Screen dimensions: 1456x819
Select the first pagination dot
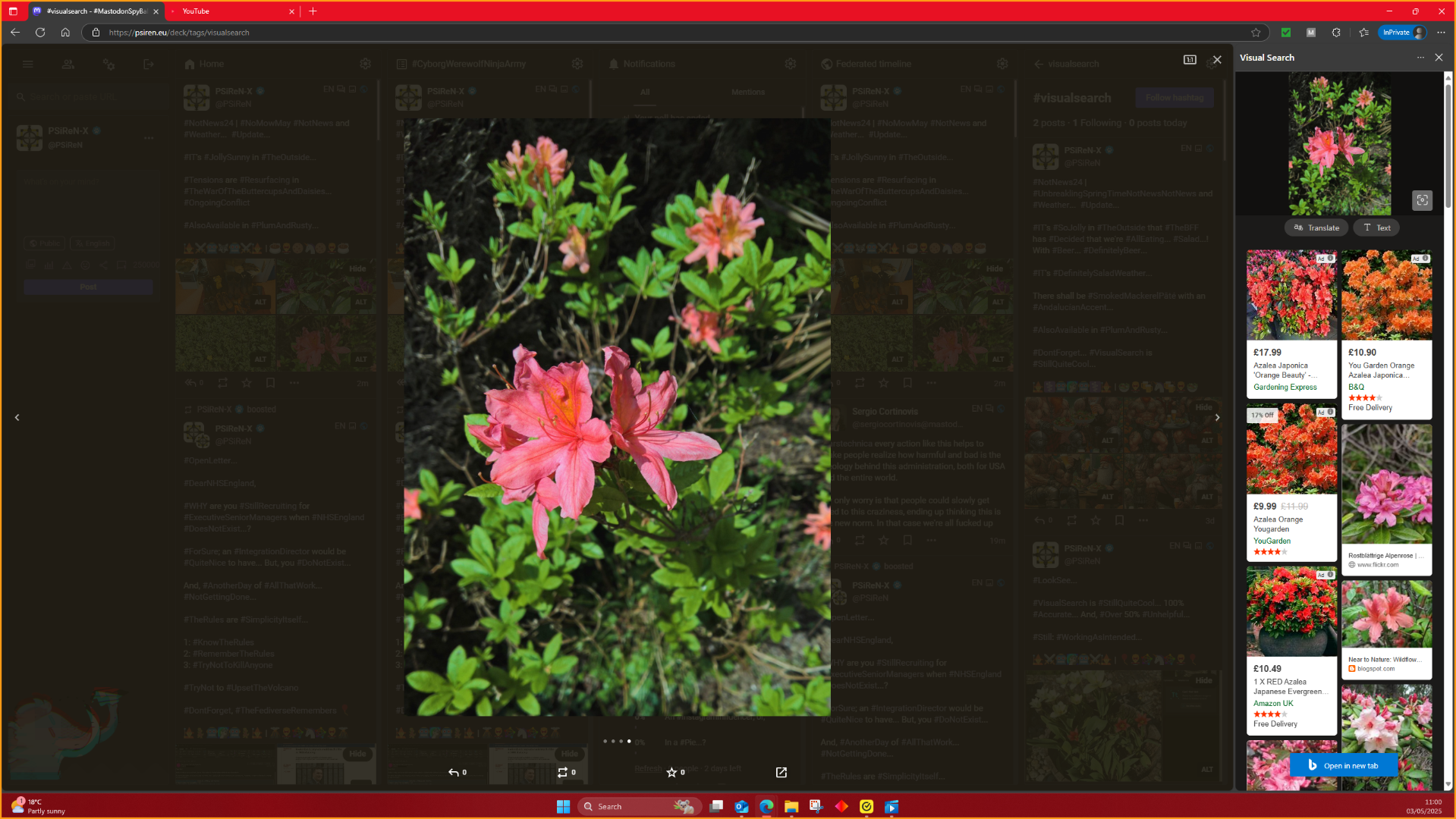(x=605, y=741)
